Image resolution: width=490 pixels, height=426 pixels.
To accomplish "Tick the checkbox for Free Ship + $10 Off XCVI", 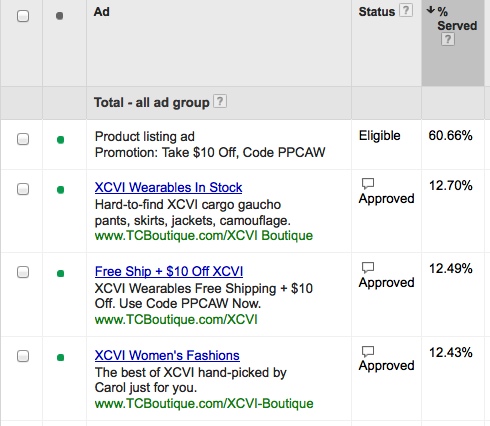I will click(23, 272).
